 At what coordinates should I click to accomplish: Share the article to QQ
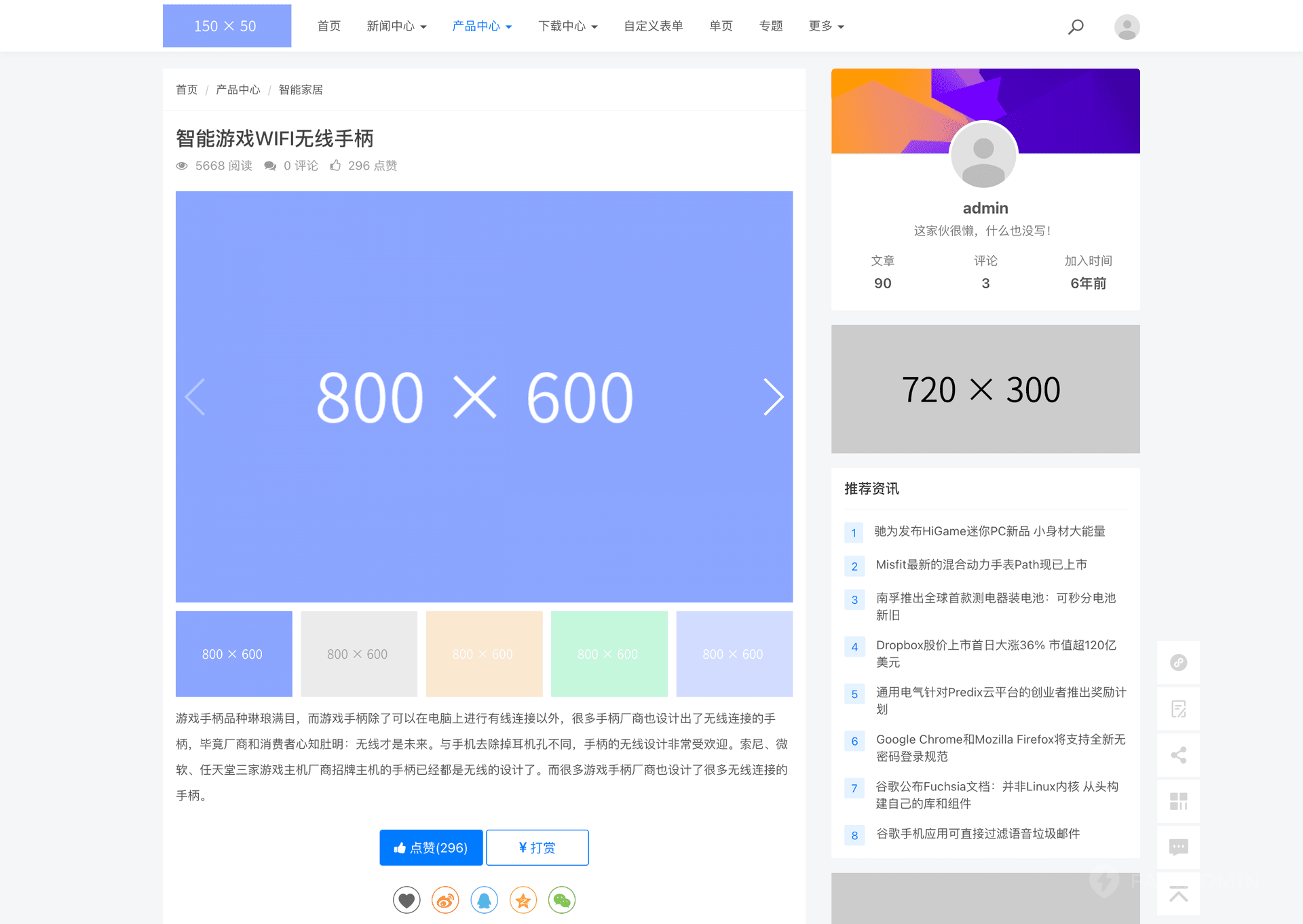tap(484, 900)
